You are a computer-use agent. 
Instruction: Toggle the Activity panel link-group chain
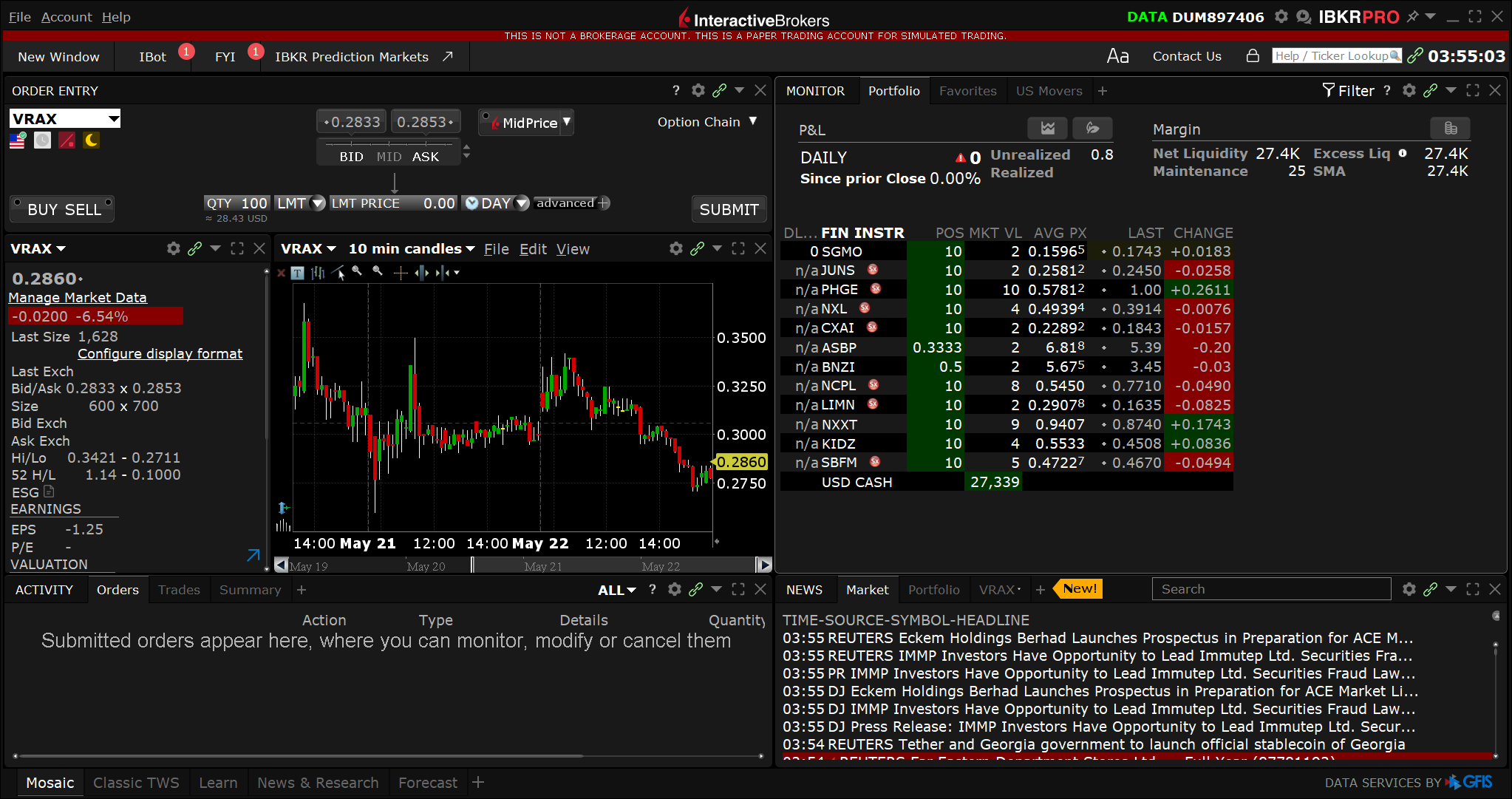tap(695, 589)
